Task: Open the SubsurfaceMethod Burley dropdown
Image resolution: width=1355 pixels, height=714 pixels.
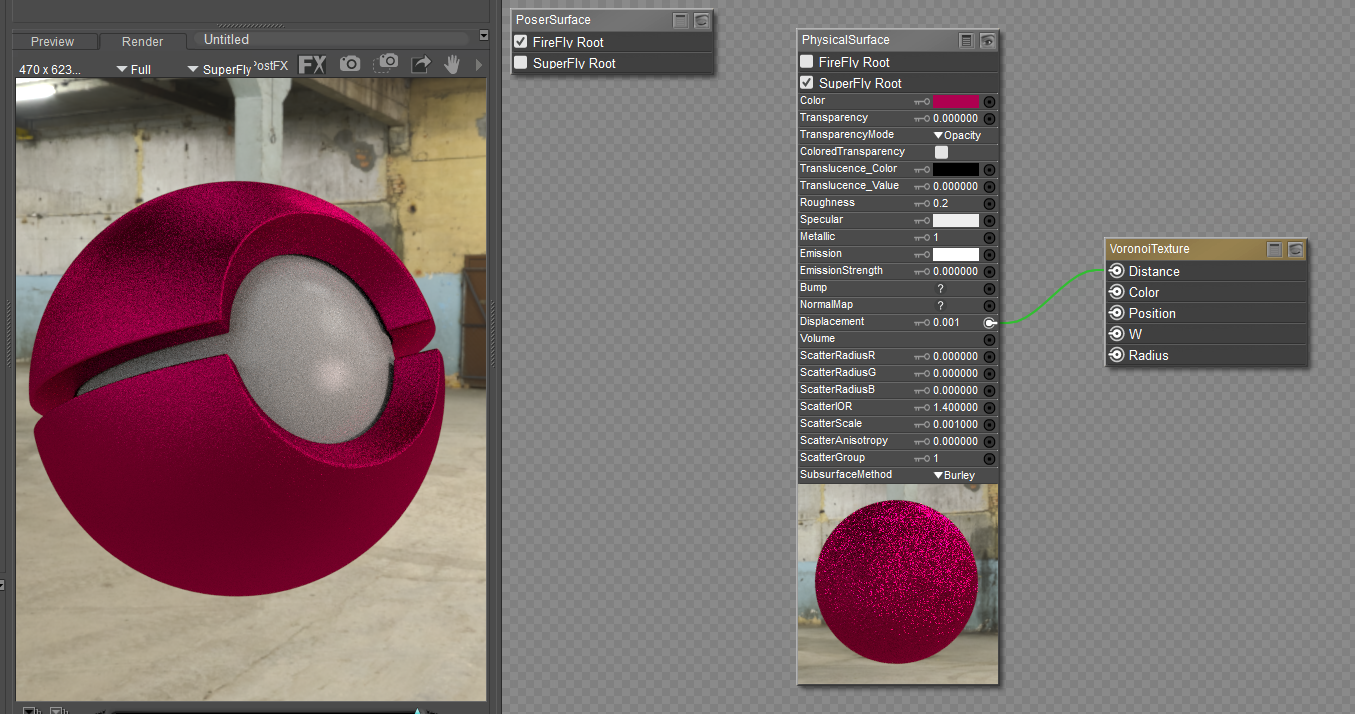Action: 954,475
